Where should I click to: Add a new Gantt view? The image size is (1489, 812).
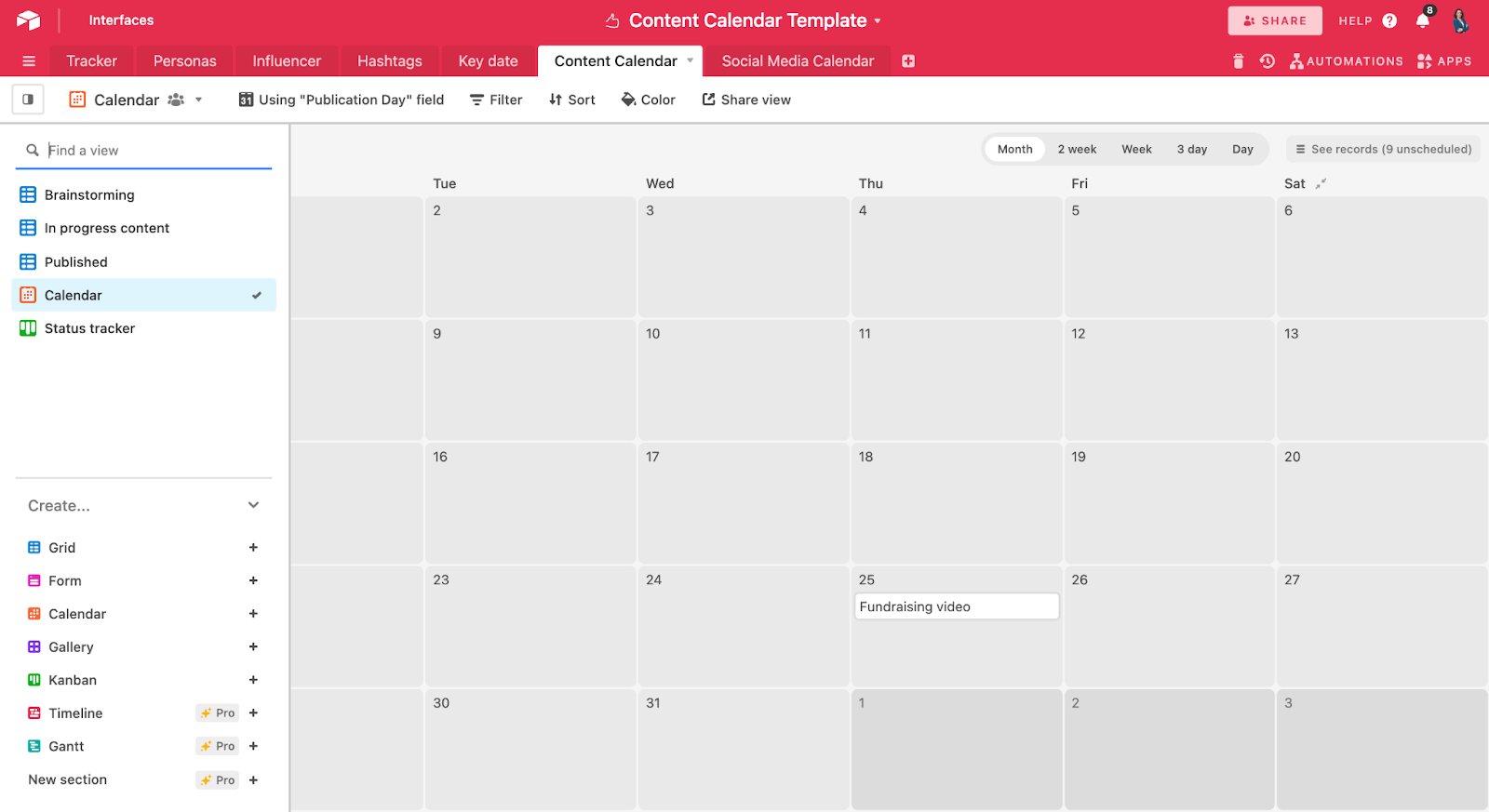[253, 746]
